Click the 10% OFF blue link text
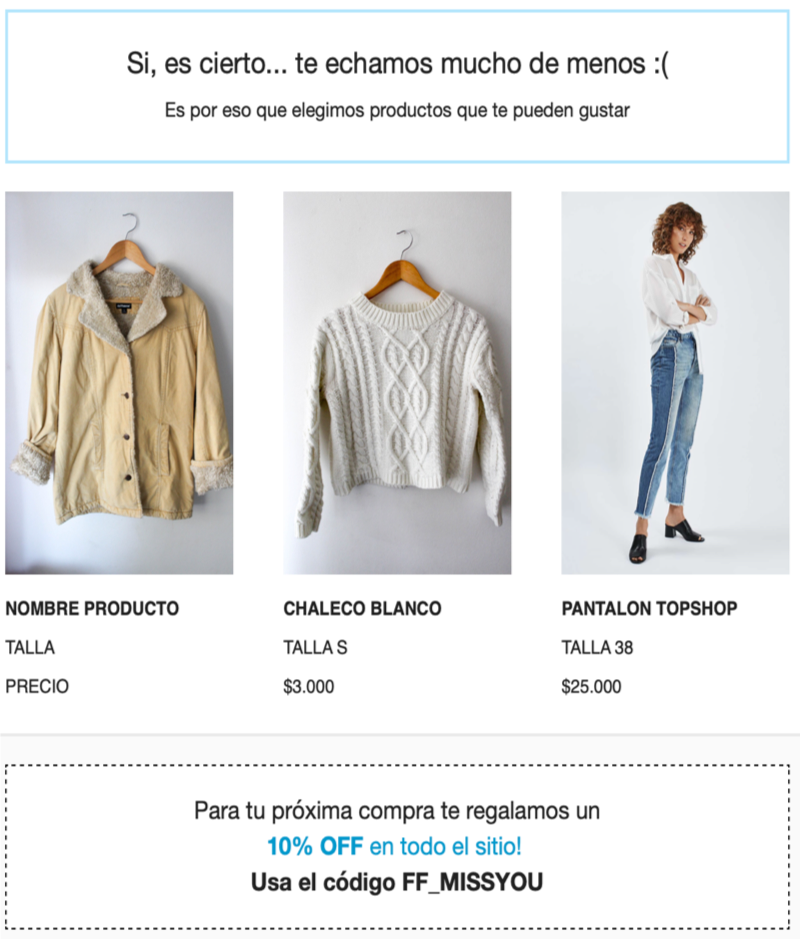The height and width of the screenshot is (939, 800). (315, 846)
